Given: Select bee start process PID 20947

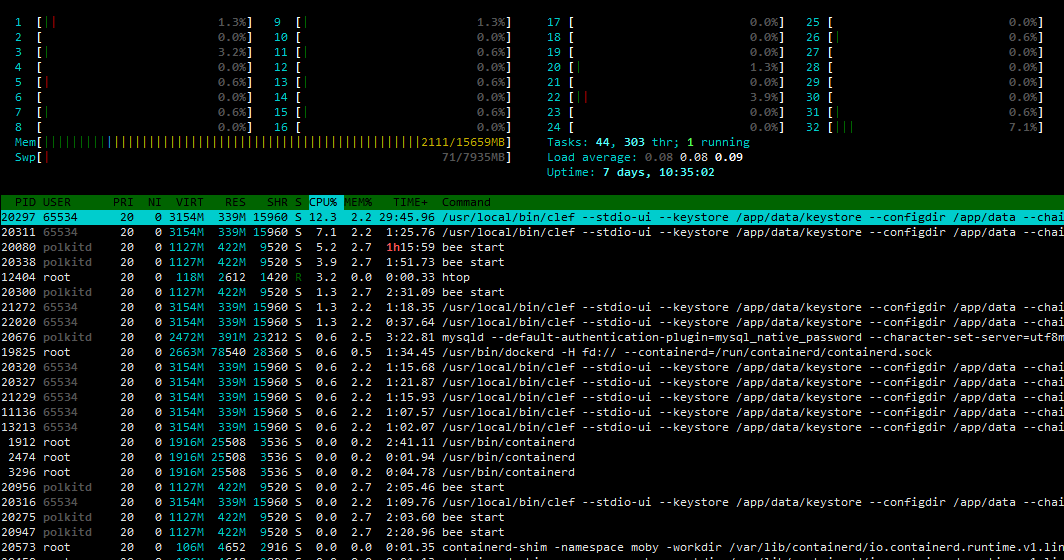Looking at the screenshot, I should pyautogui.click(x=532, y=531).
